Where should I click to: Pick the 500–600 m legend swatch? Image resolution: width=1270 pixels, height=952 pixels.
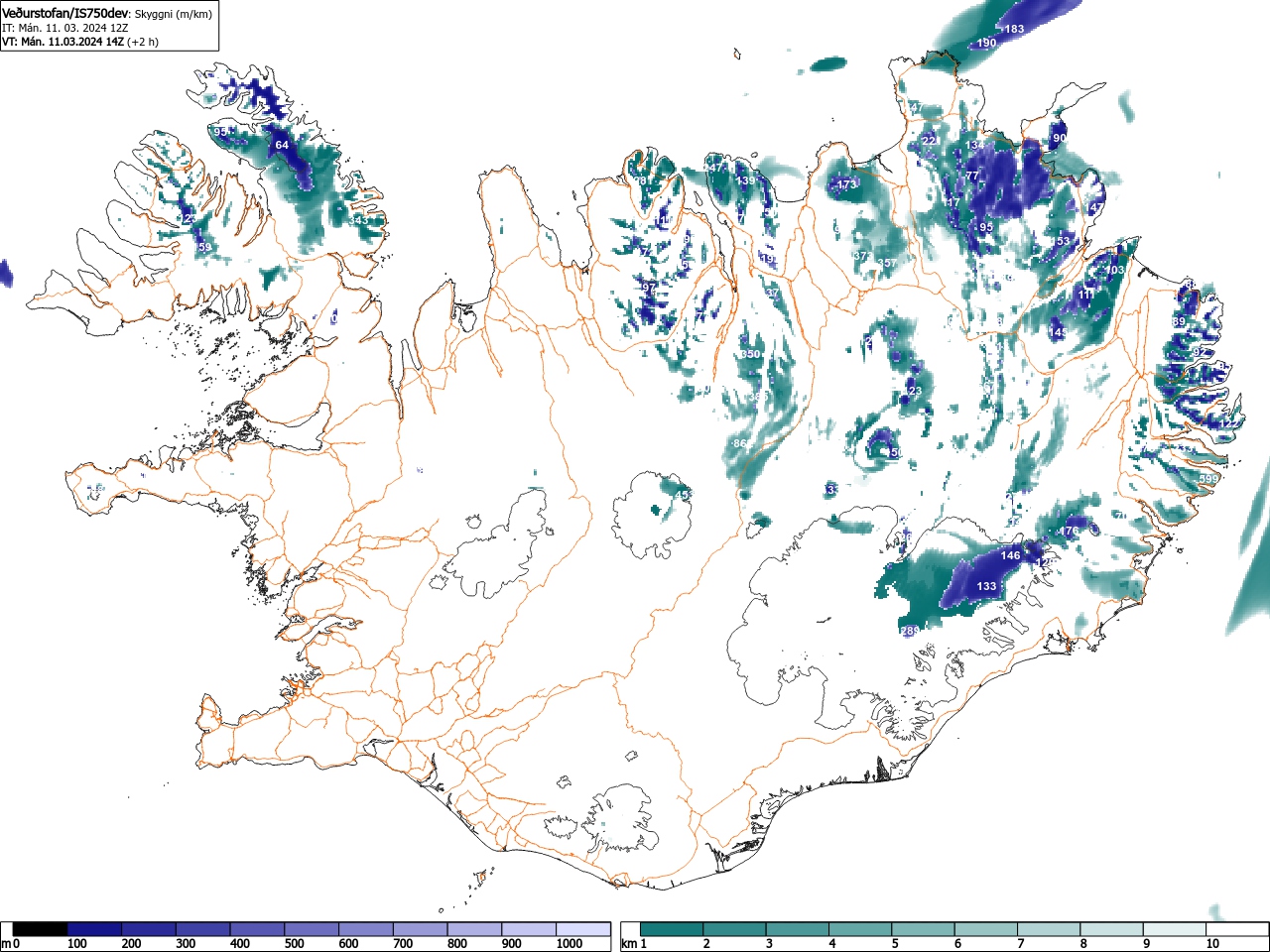312,929
